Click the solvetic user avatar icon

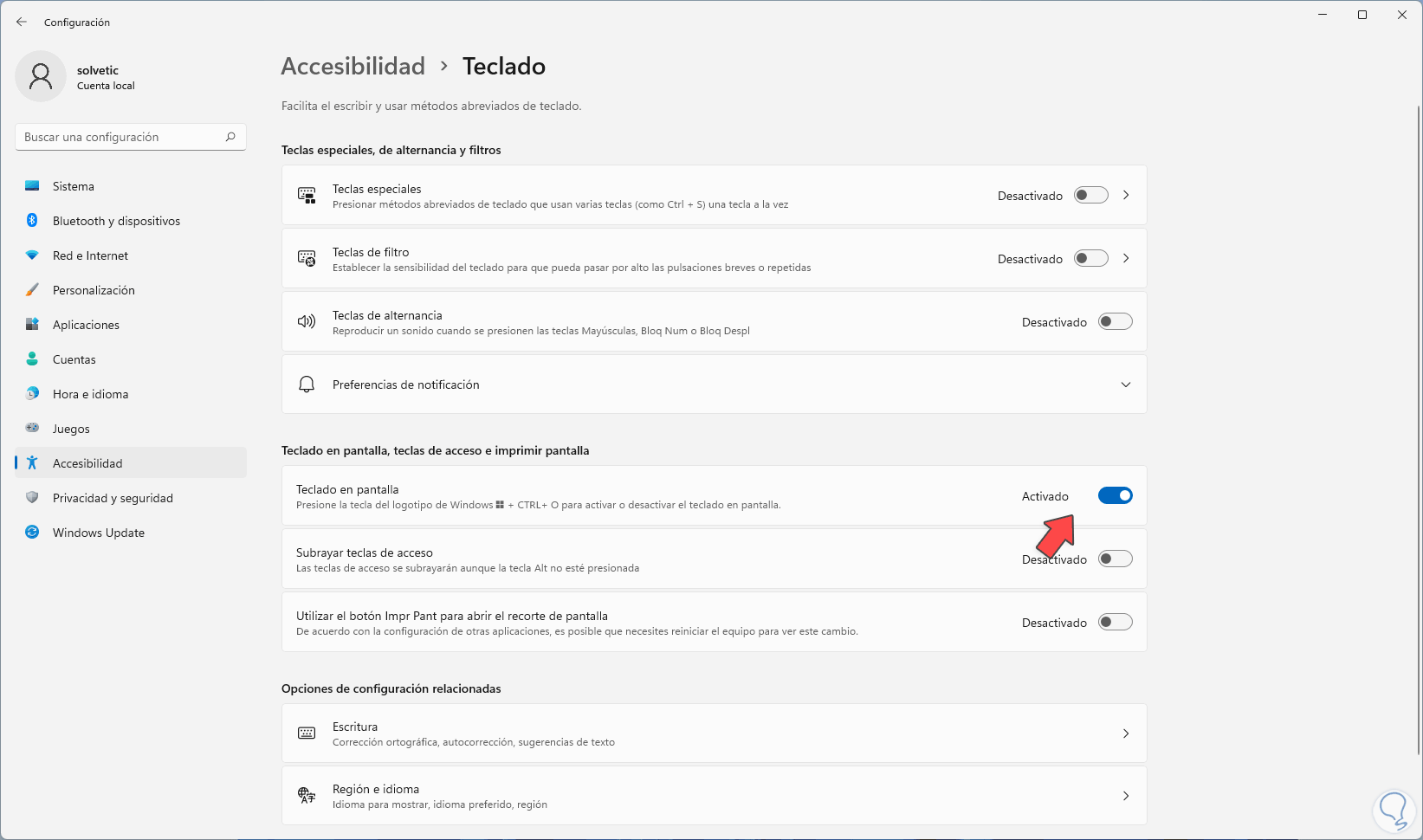coord(41,76)
